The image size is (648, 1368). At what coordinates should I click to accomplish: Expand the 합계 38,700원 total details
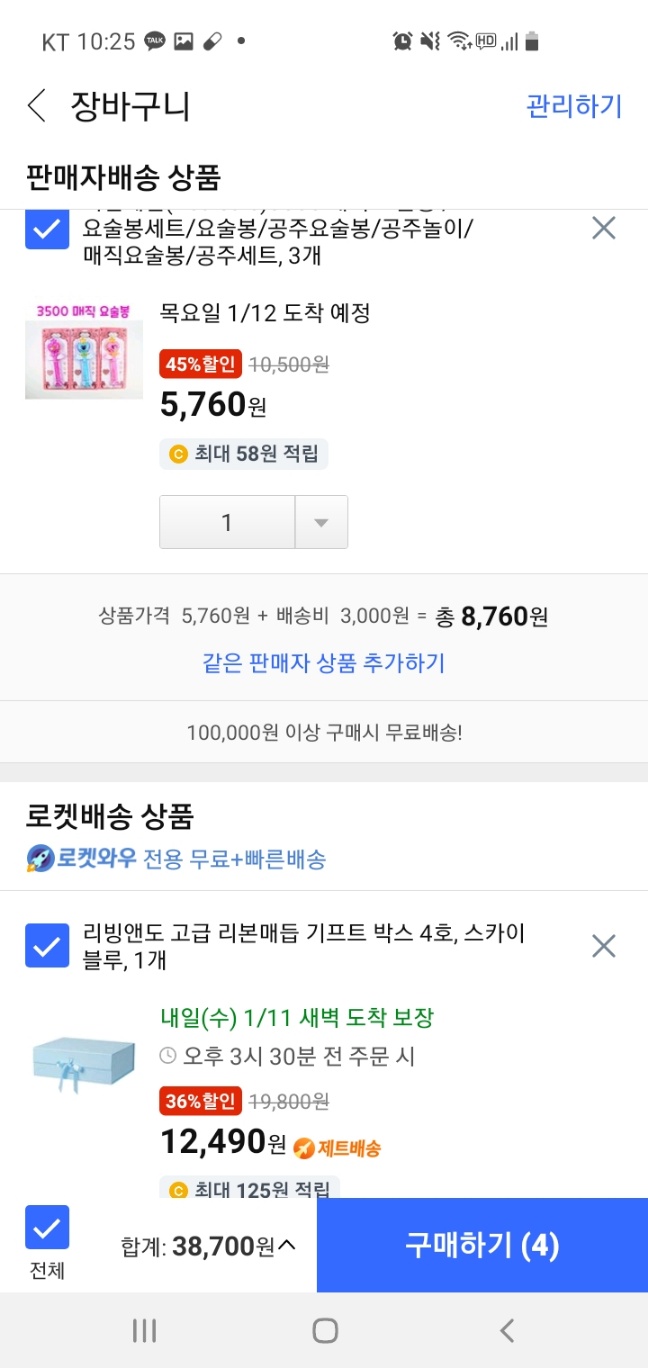(287, 1246)
